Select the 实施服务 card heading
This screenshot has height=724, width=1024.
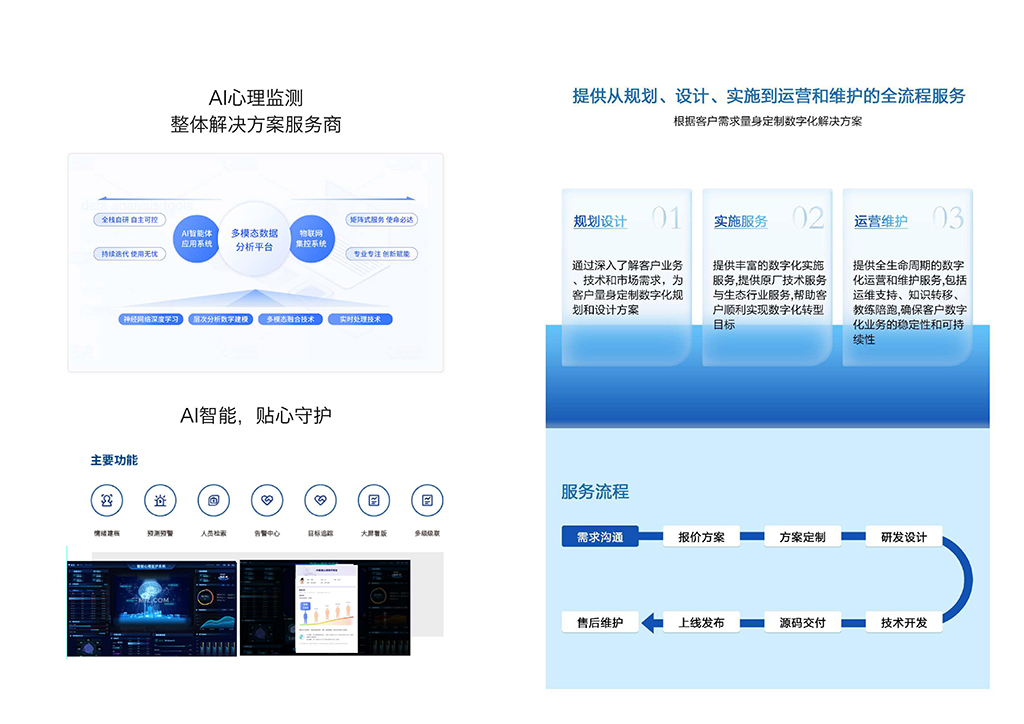(741, 222)
